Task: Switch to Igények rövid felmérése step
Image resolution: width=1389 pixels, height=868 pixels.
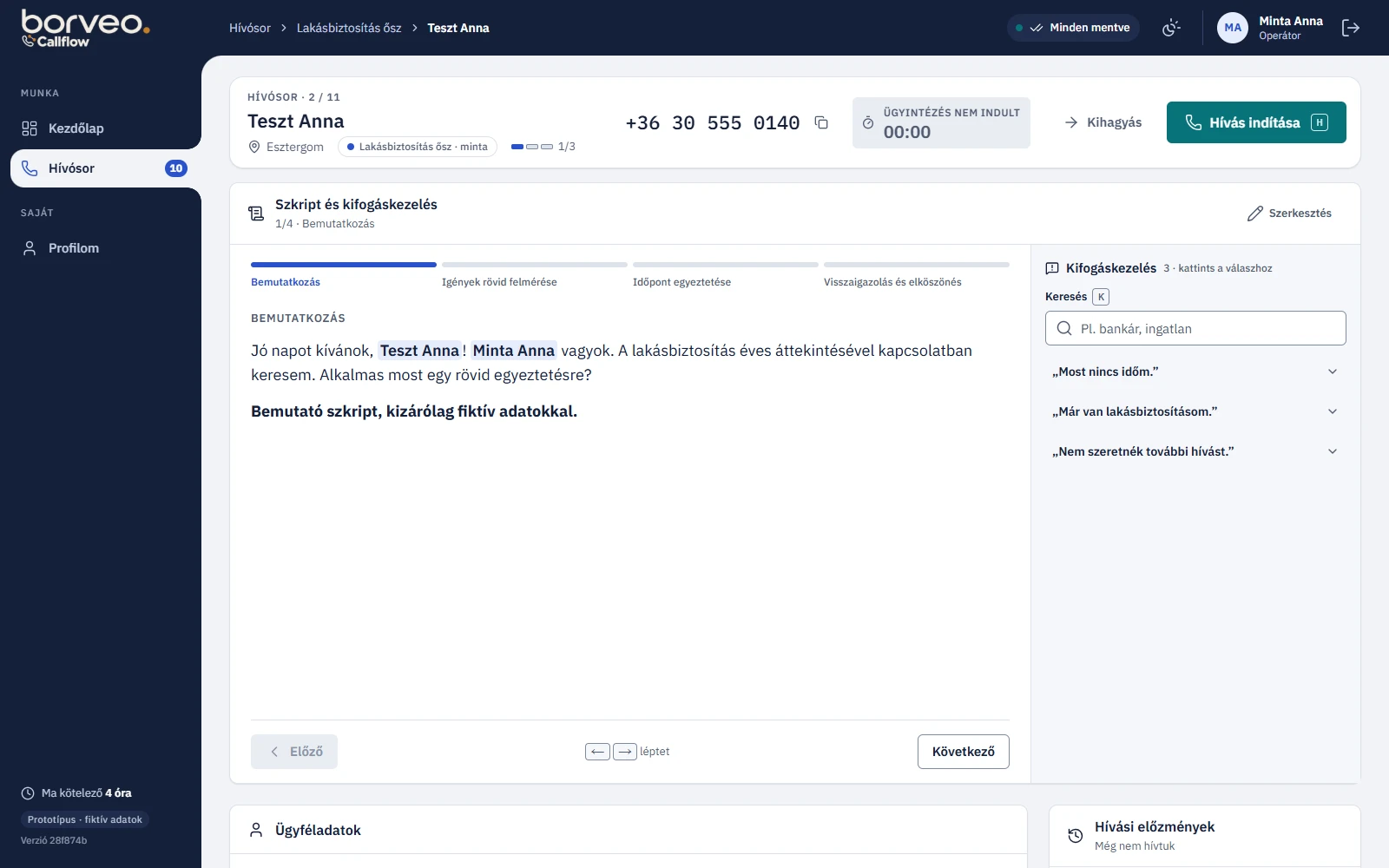Action: [535, 275]
